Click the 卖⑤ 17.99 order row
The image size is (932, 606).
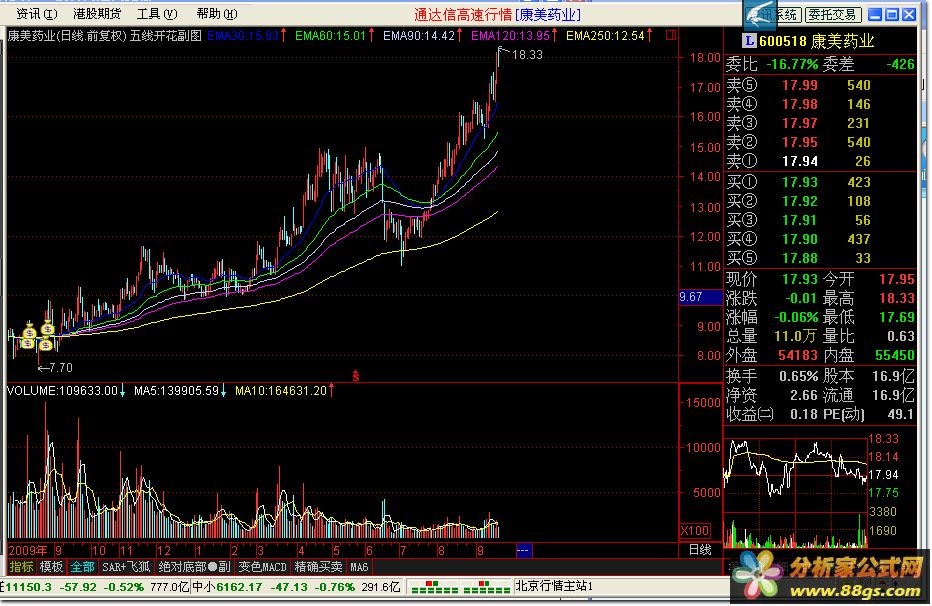pos(820,85)
